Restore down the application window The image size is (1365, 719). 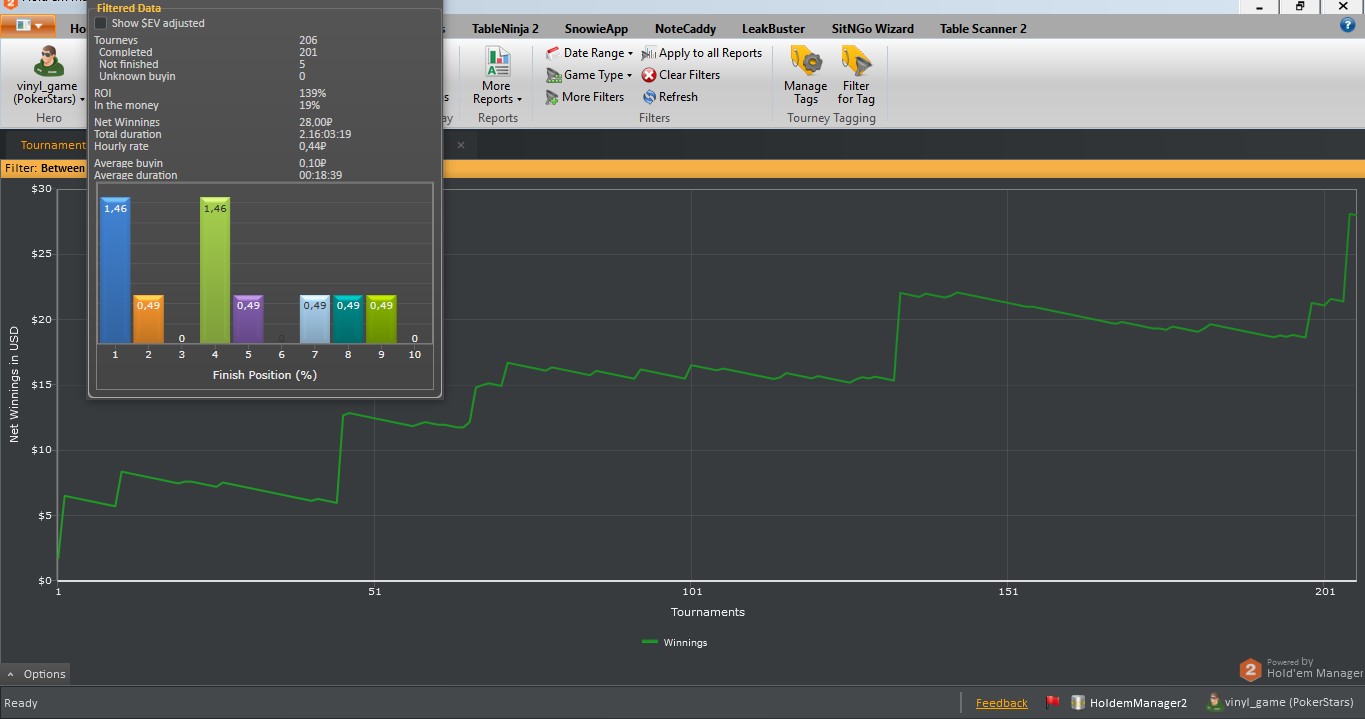point(1300,6)
